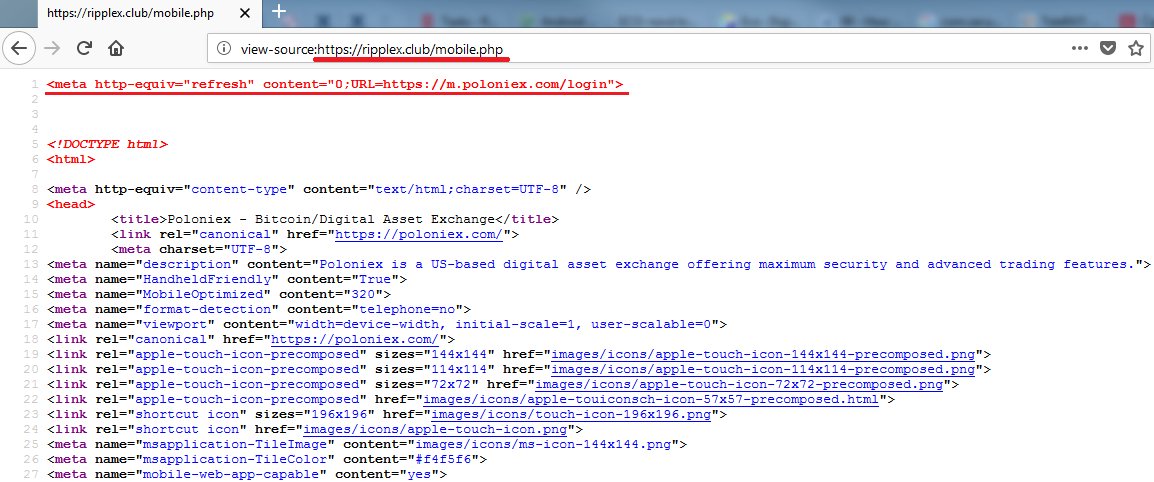This screenshot has height=482, width=1154.
Task: Click the meta refresh tag on line 1
Action: [335, 84]
